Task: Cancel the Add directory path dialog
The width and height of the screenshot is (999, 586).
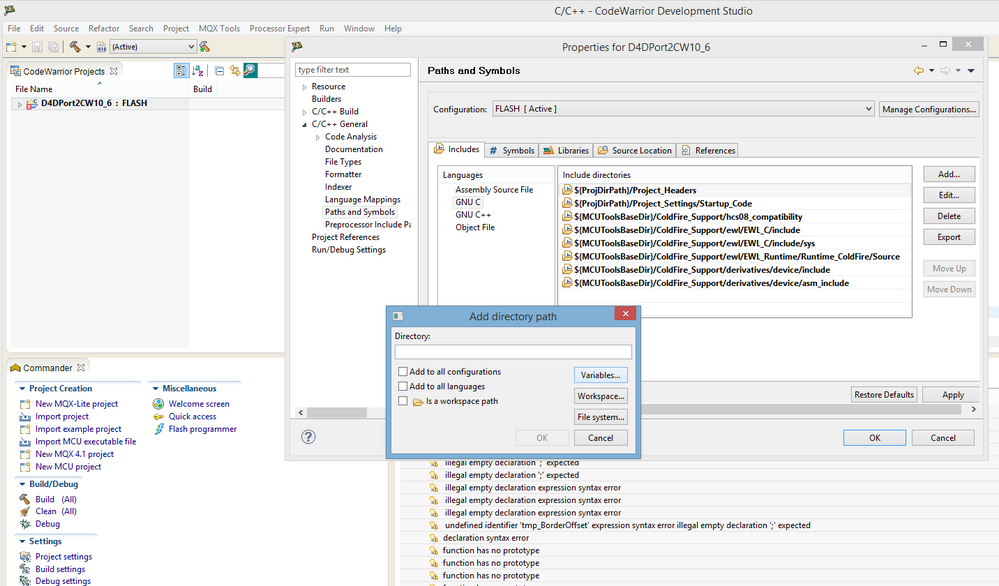Action: coord(600,438)
